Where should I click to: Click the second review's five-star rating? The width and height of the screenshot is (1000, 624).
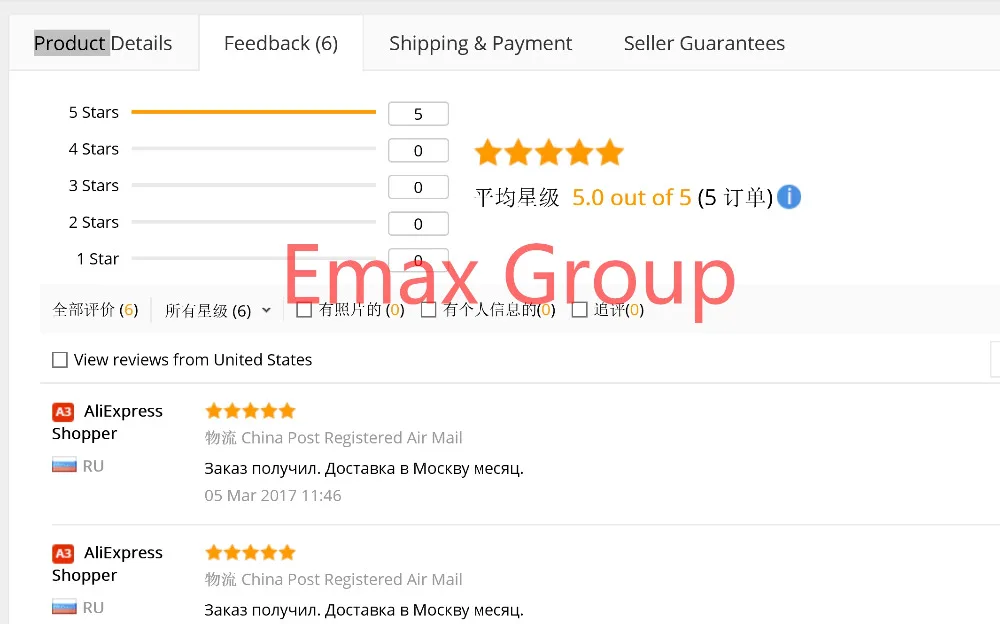250,553
